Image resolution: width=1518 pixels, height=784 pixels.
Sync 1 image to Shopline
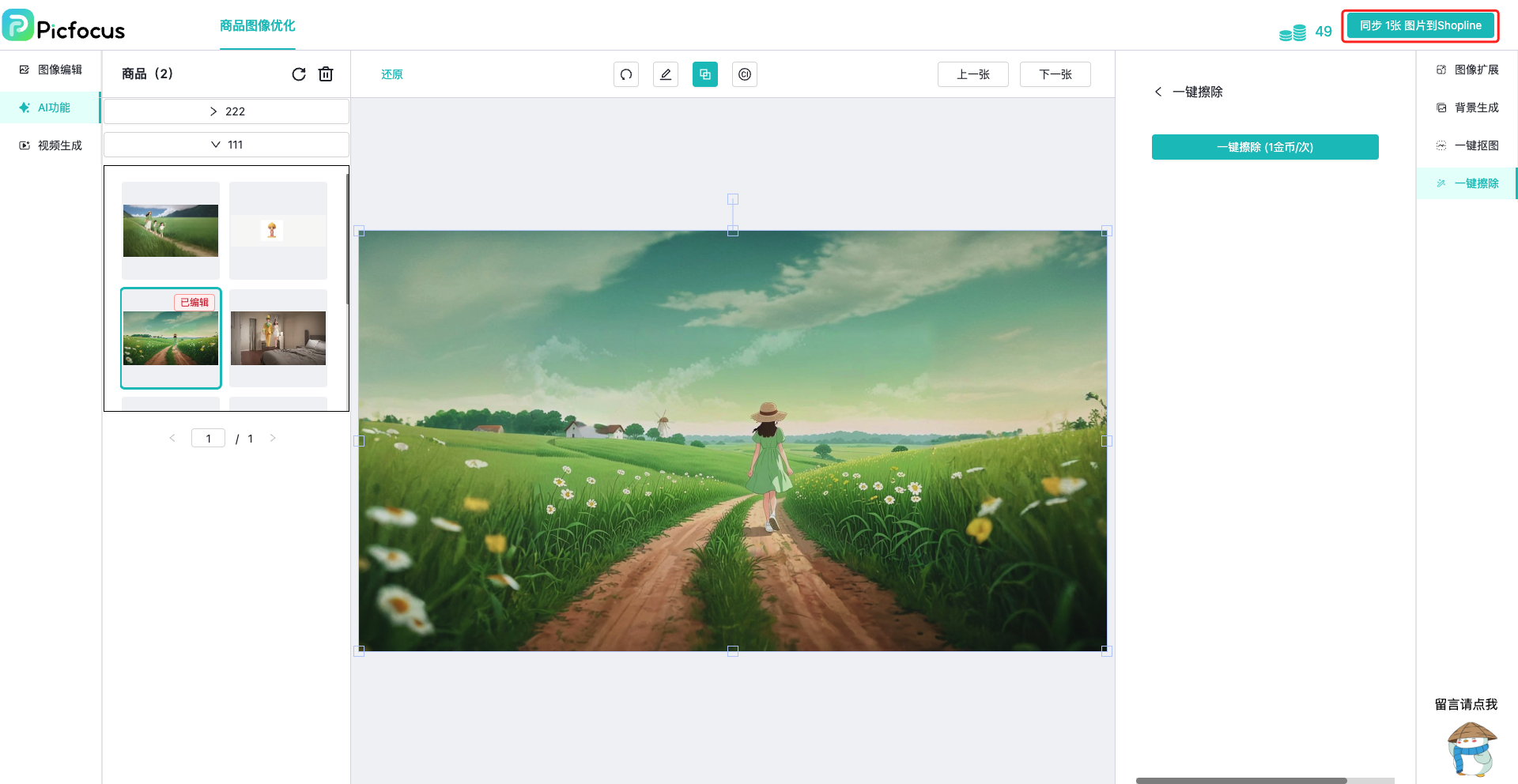1420,25
